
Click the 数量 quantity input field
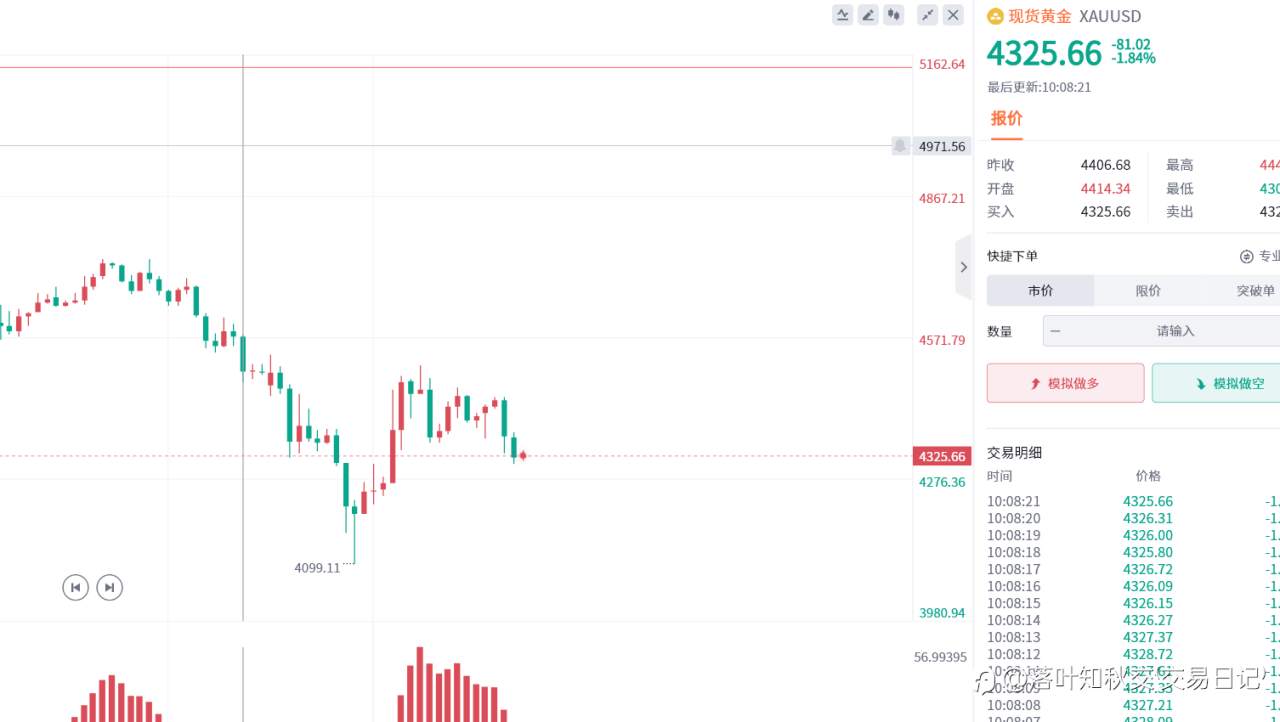(x=1175, y=331)
